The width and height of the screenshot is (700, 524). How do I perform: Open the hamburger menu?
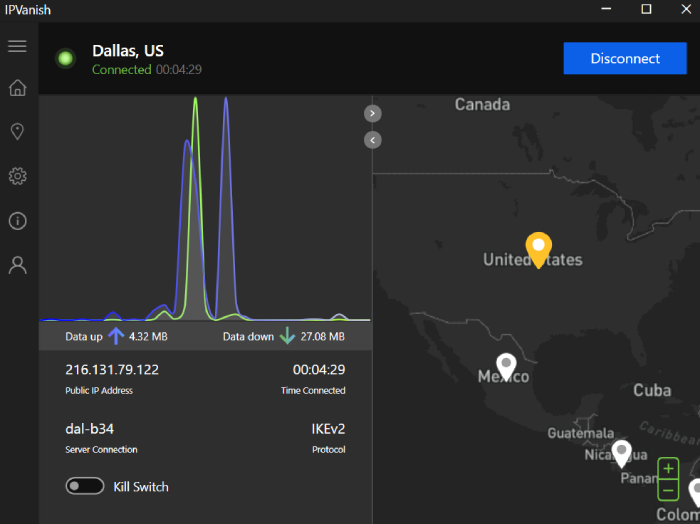coord(17,46)
